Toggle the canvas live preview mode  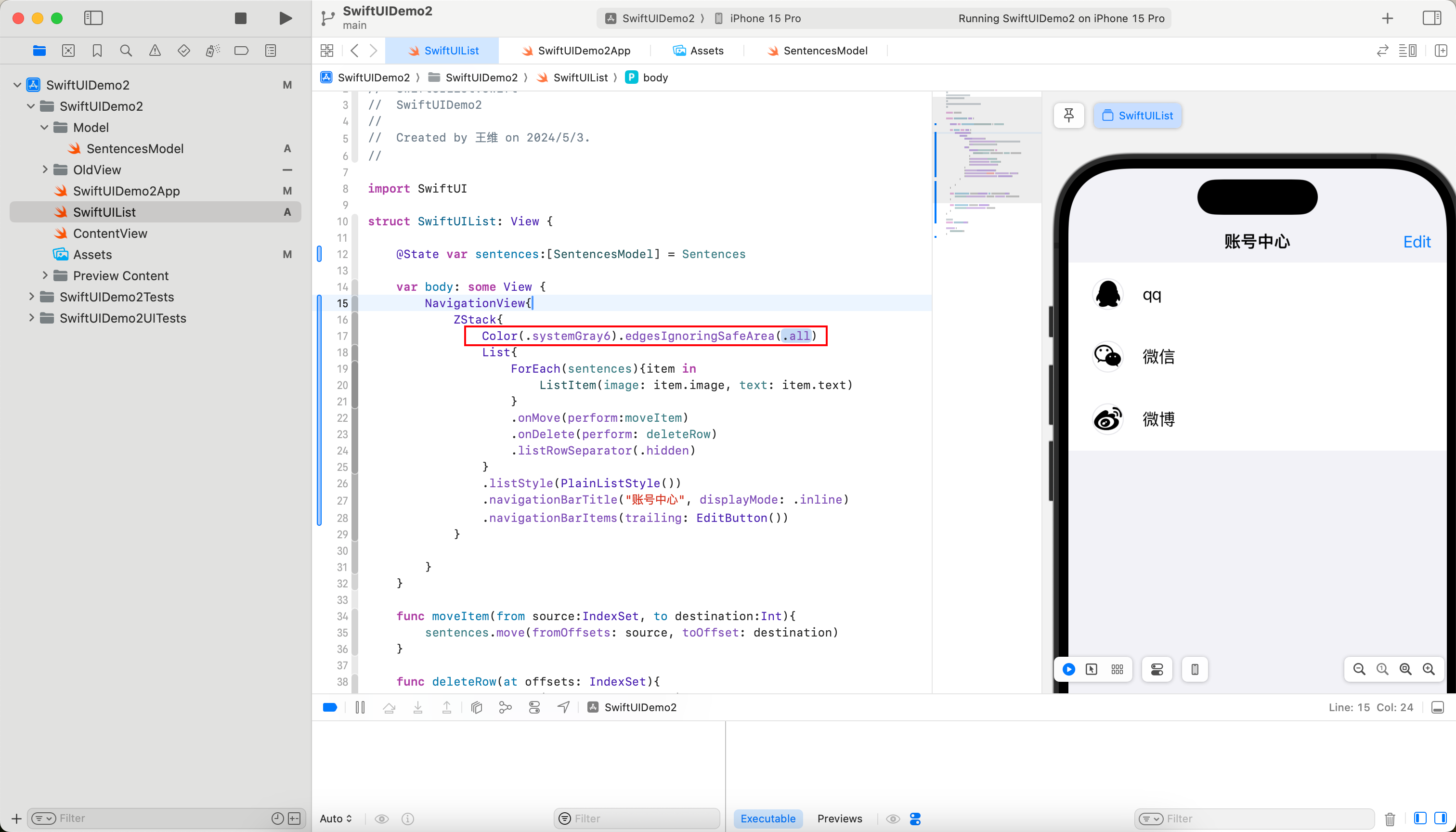(1068, 669)
